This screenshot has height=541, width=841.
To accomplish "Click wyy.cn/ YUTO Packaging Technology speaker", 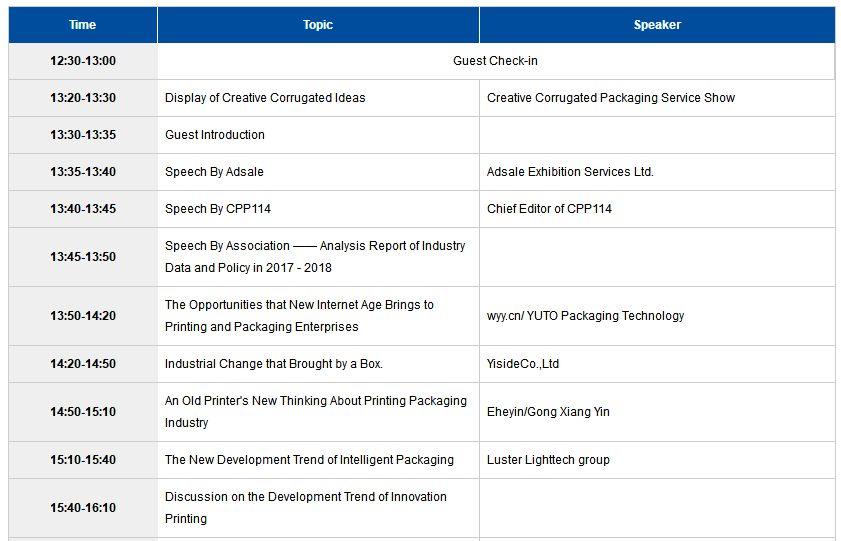I will click(x=585, y=316).
